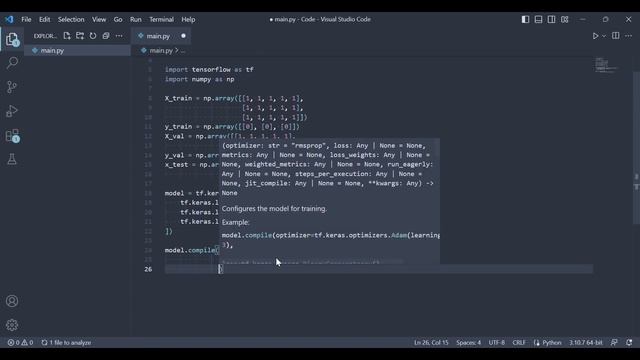This screenshot has height=360, width=640.
Task: Customize layout from title bar
Action: 564,19
